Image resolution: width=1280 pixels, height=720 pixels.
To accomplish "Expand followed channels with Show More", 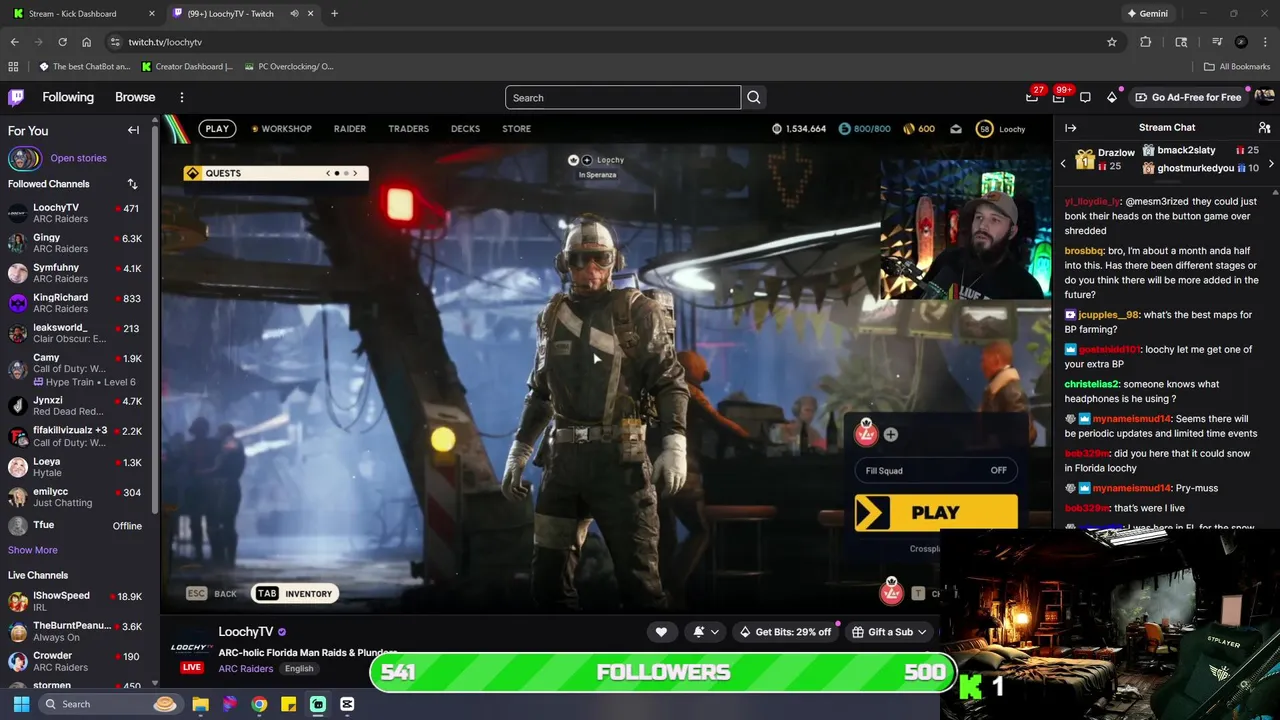I will pos(33,550).
